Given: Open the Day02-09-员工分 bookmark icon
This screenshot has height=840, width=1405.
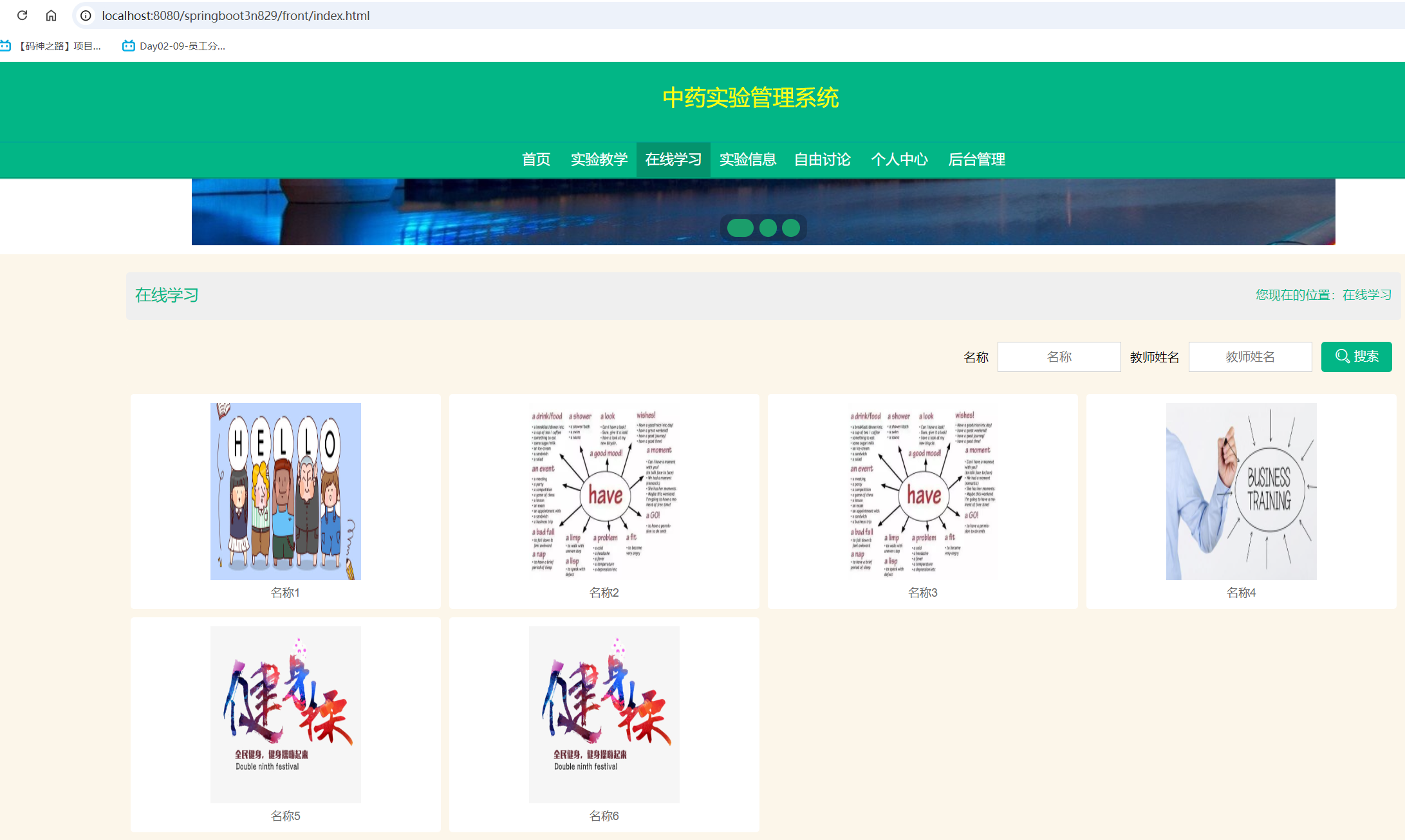Looking at the screenshot, I should click(127, 46).
